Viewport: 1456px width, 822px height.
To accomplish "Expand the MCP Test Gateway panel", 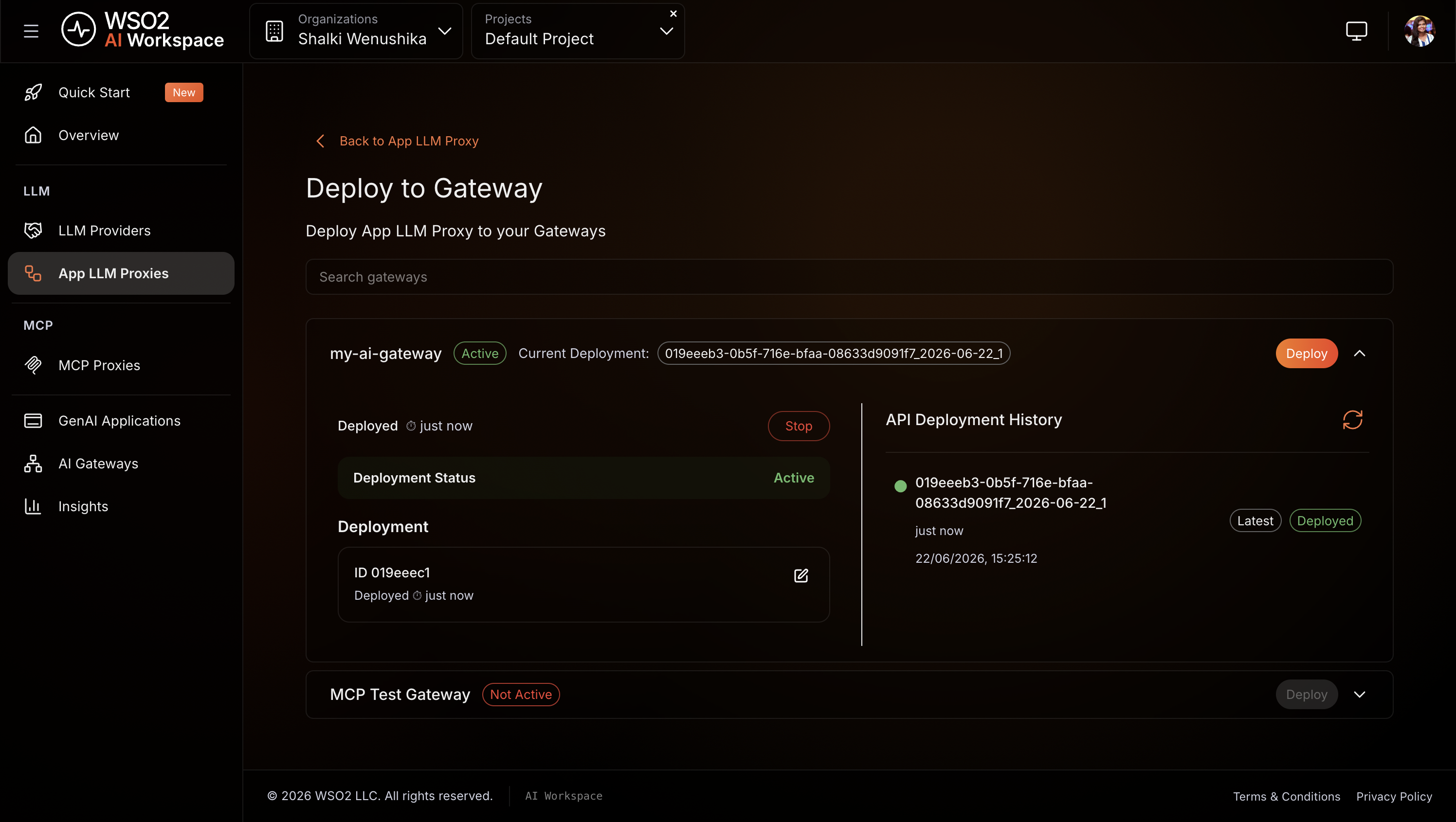I will [1359, 694].
